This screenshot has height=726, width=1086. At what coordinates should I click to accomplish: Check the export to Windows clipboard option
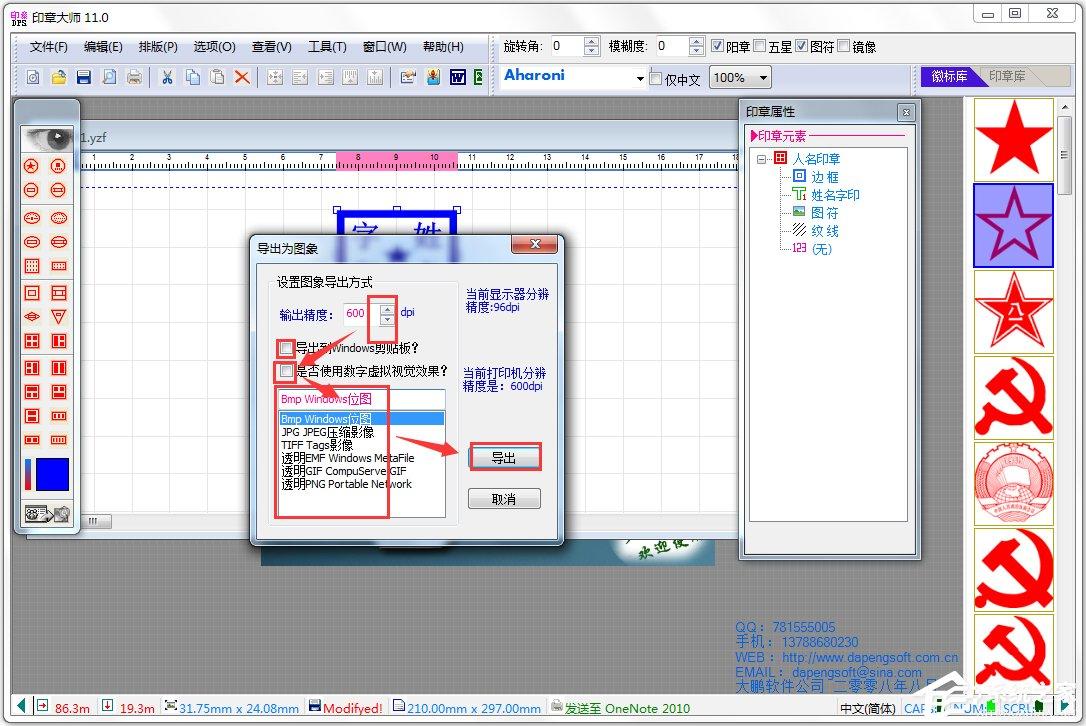286,348
